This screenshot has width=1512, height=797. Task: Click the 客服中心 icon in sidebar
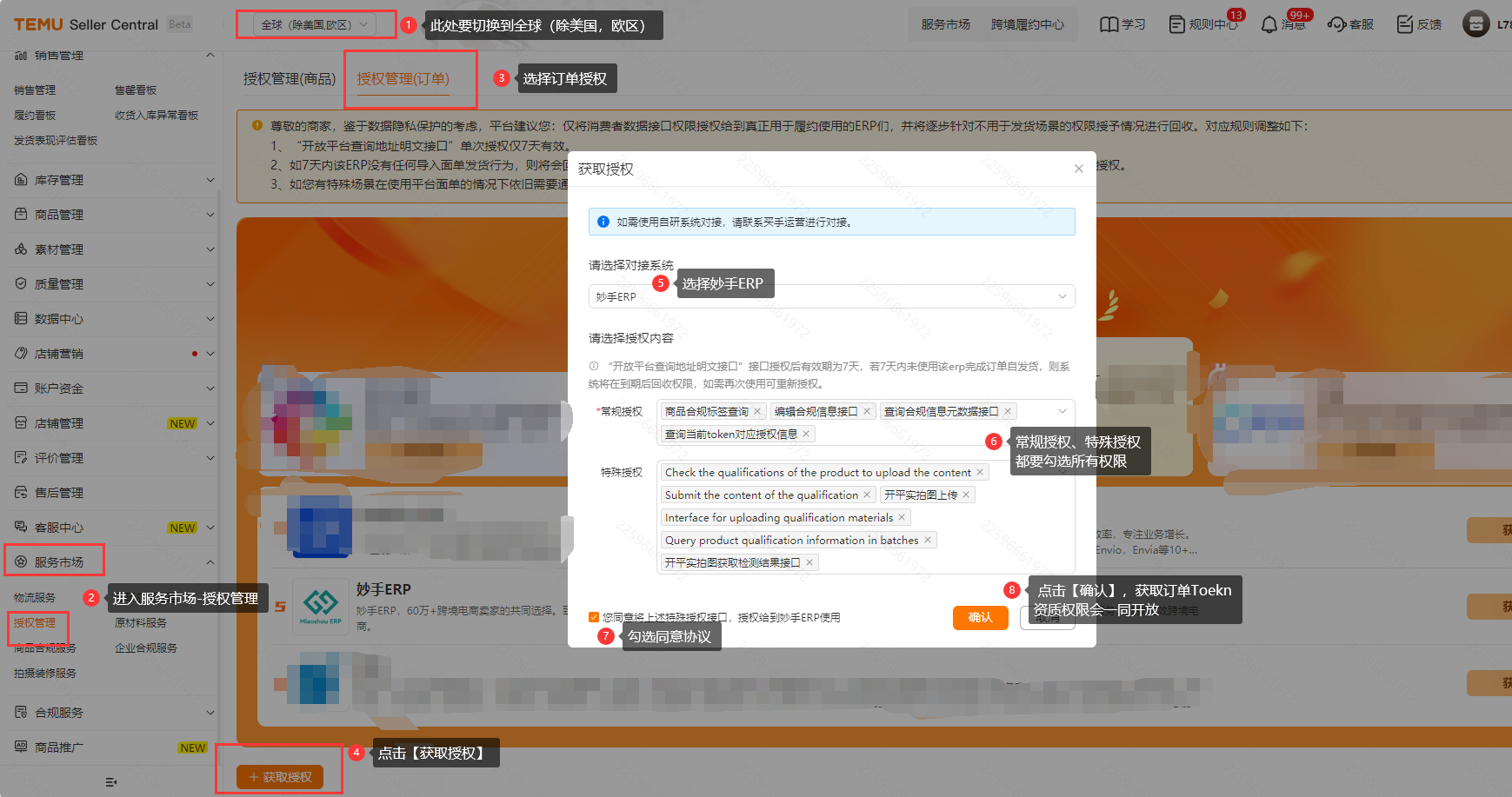click(21, 528)
